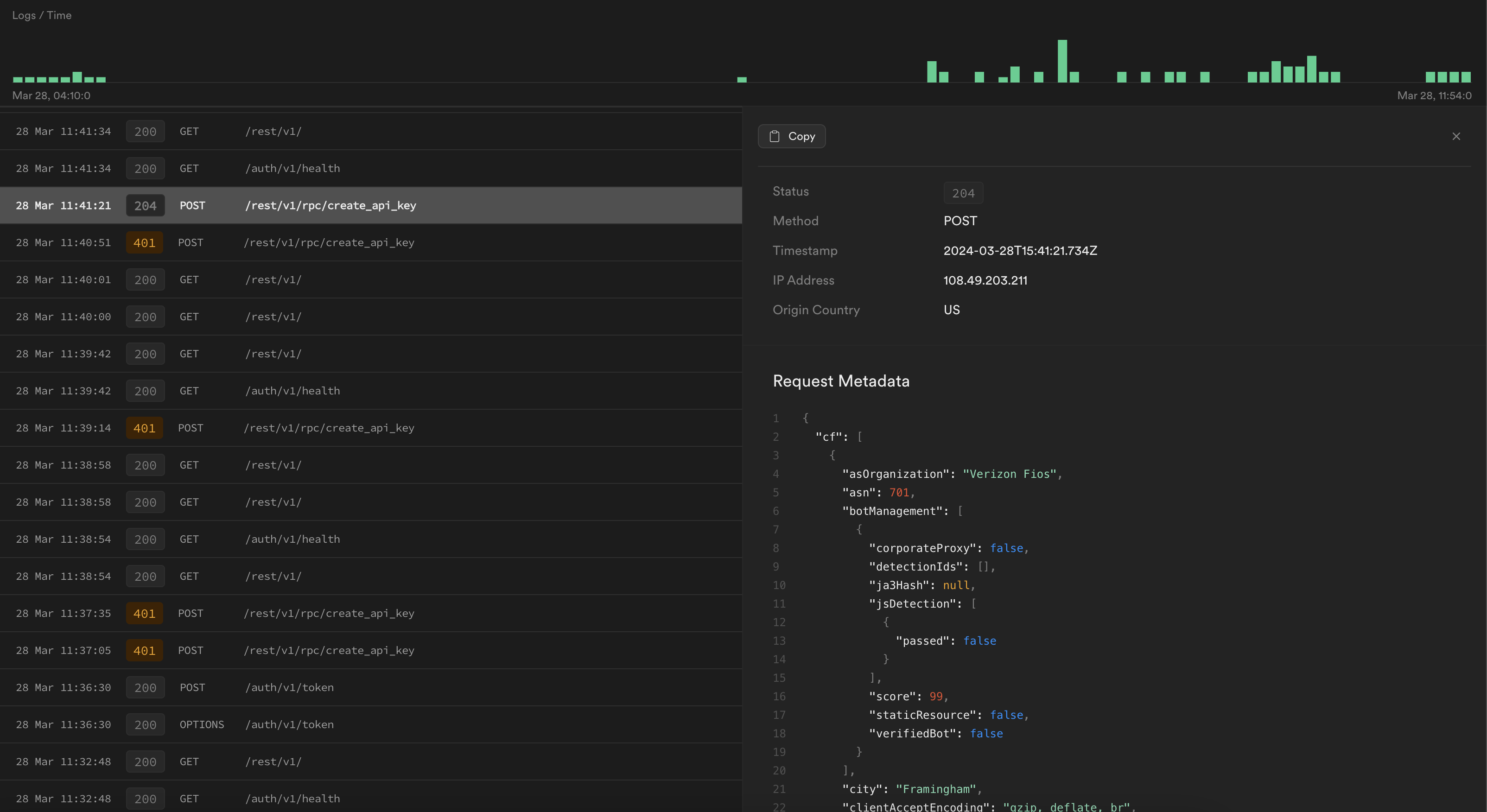This screenshot has height=812, width=1487.
Task: Open the GET /rest/v1/ row at 11:40:00
Action: coord(371,317)
